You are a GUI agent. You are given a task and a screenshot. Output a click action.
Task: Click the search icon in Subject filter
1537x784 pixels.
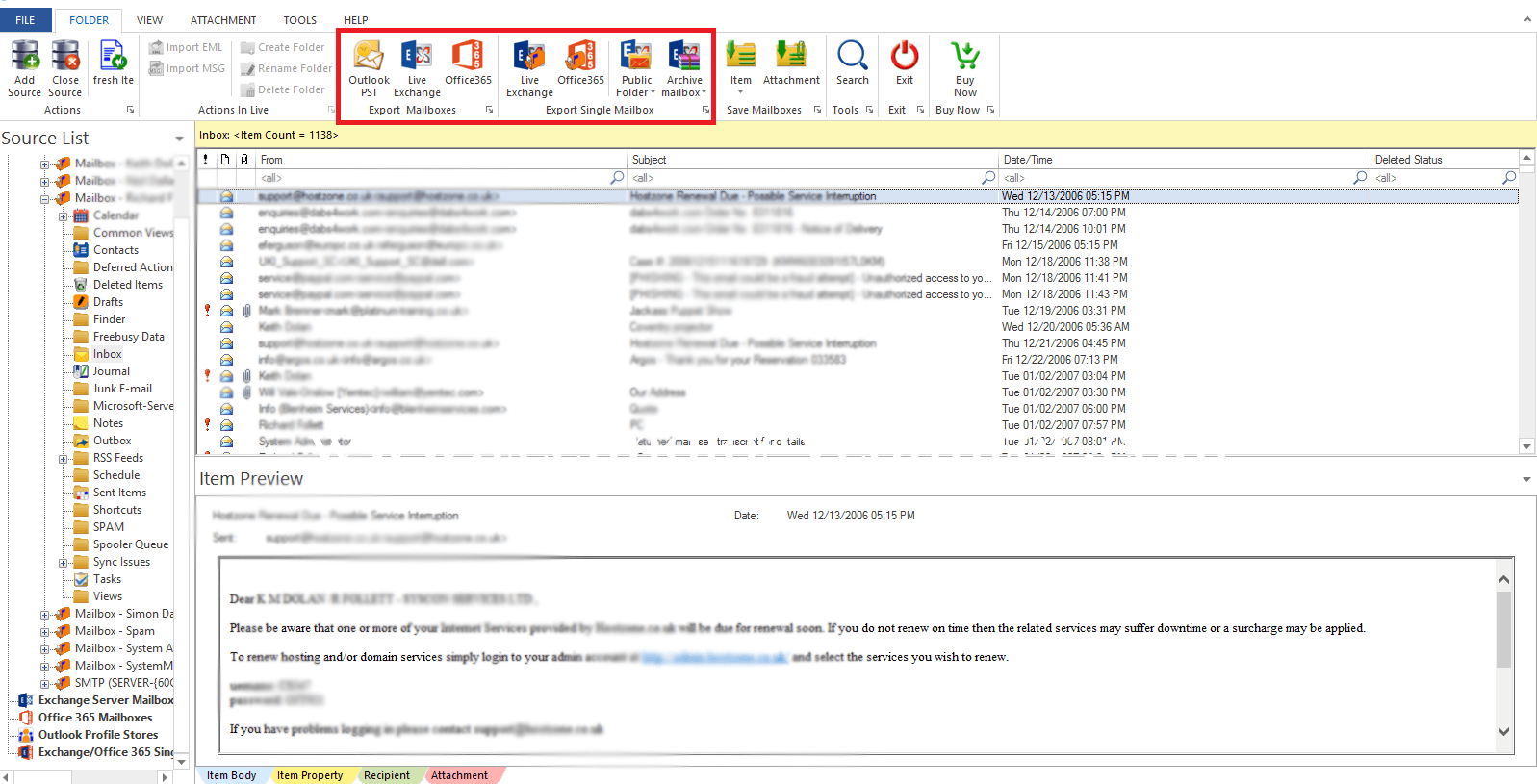point(988,178)
